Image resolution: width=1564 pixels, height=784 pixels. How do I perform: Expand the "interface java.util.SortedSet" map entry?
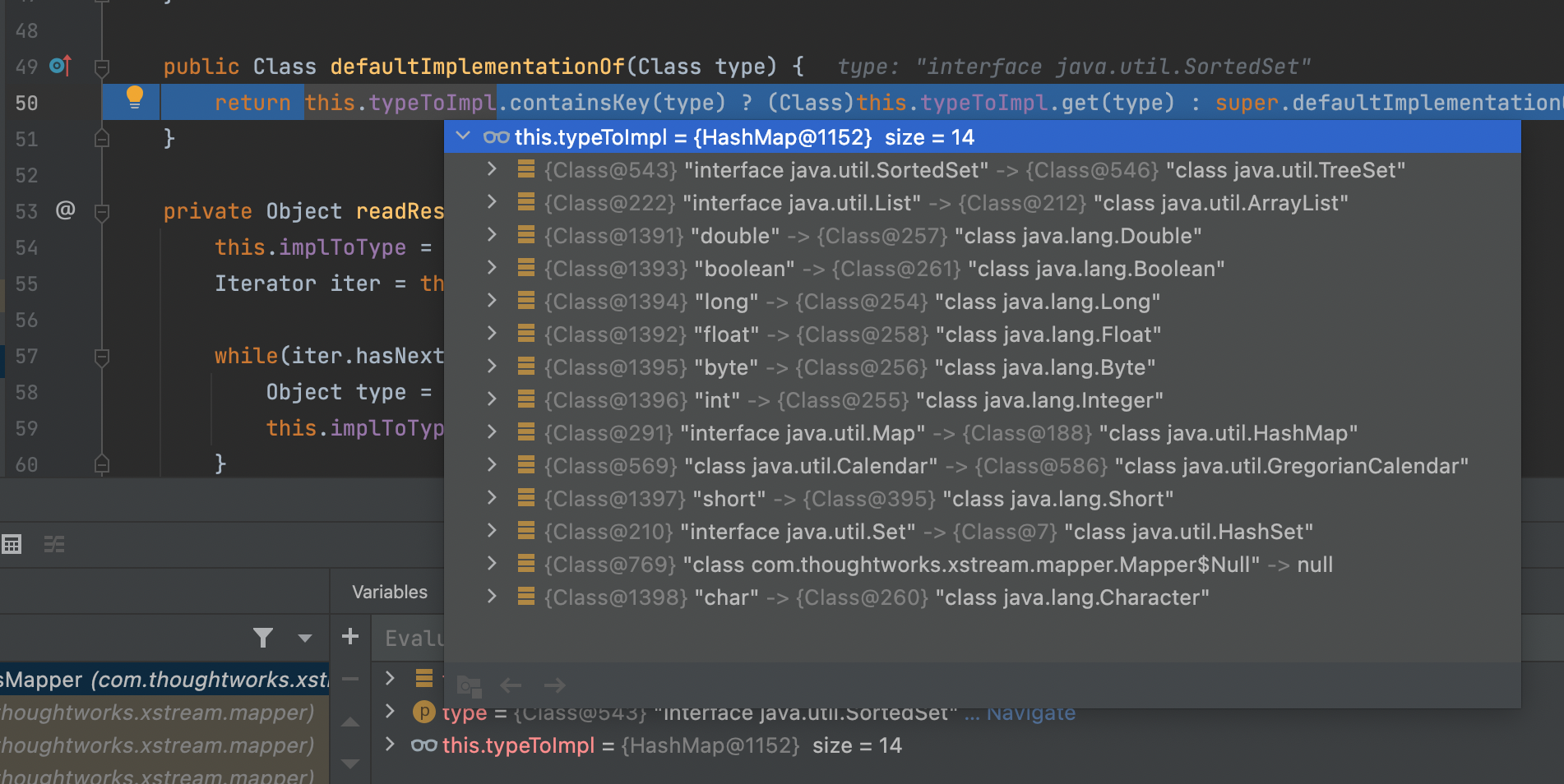pos(492,169)
